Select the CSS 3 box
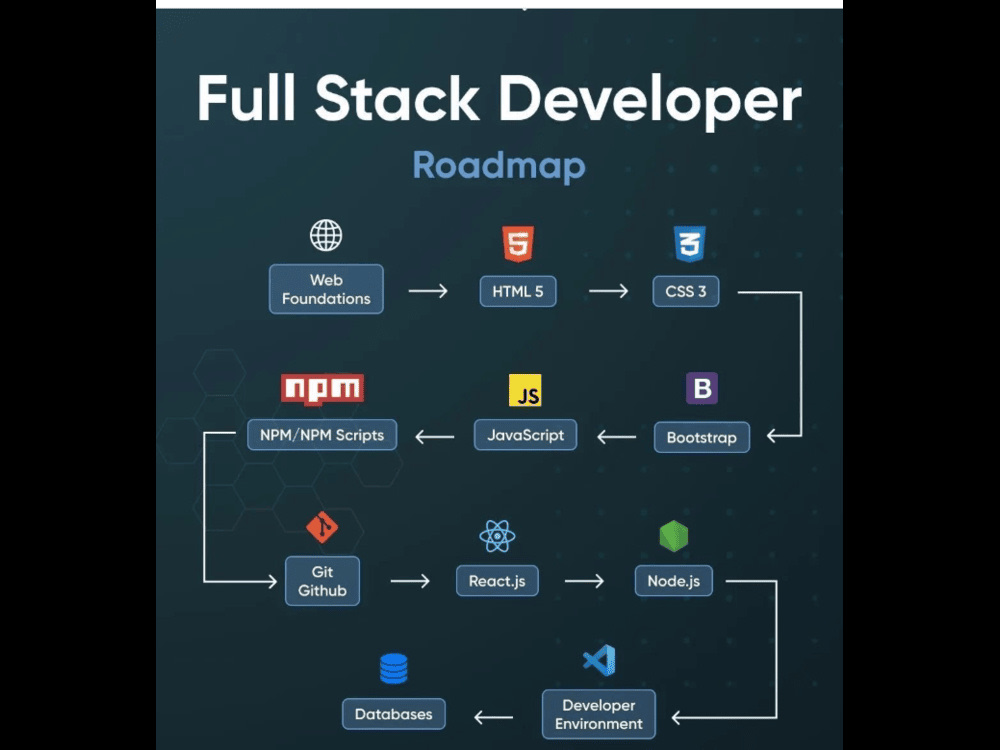This screenshot has height=750, width=1000. (686, 291)
